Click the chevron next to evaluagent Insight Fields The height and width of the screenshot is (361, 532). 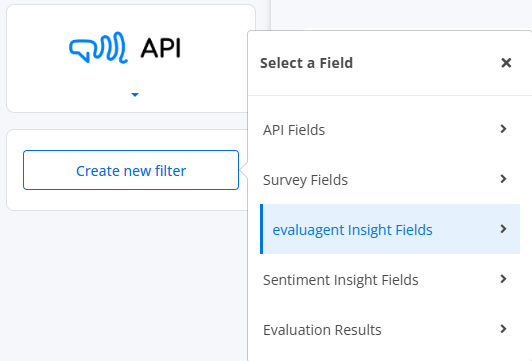click(x=504, y=229)
